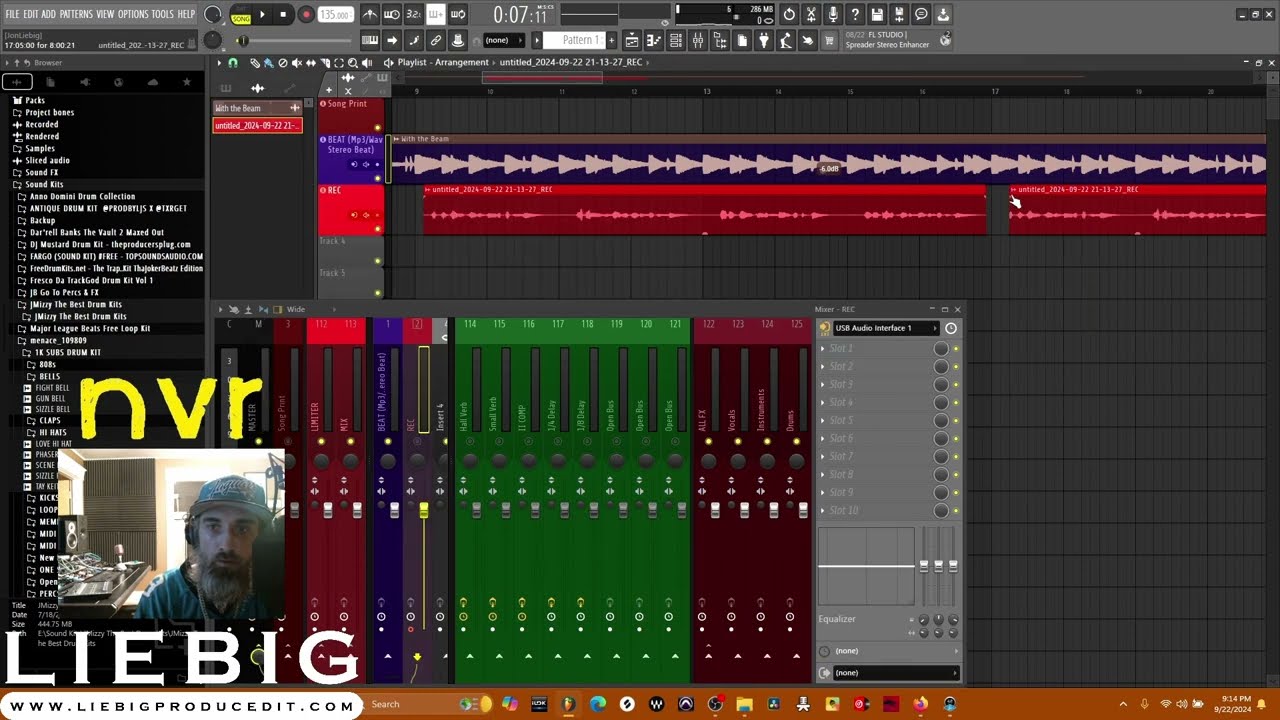Expand mixer effect Slot 10 arrow

pyautogui.click(x=823, y=510)
